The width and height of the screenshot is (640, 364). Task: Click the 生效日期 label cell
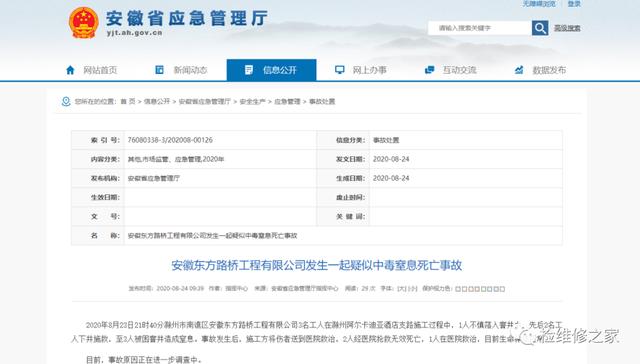(98, 198)
